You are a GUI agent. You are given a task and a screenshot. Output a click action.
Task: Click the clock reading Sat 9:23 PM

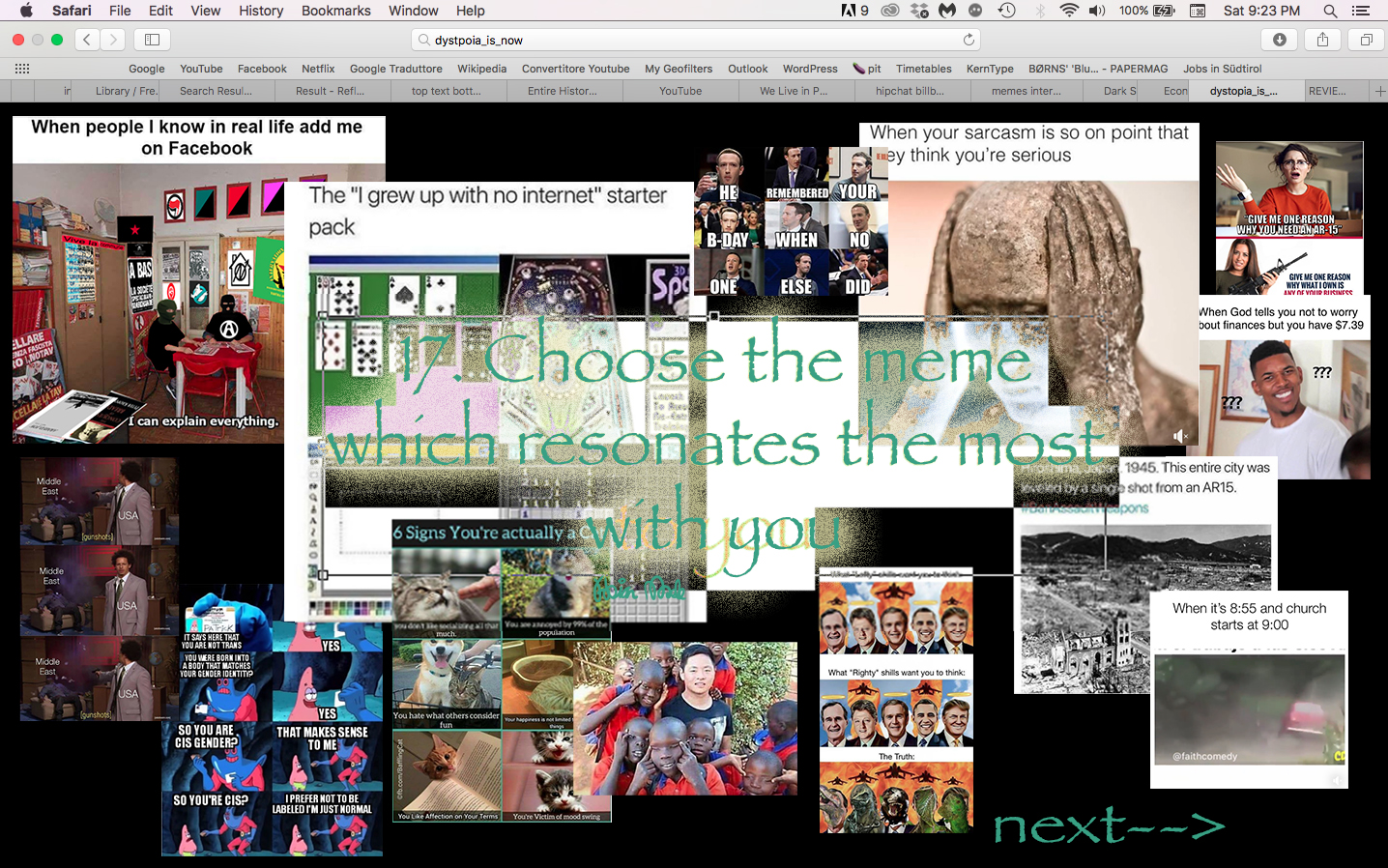1261,11
